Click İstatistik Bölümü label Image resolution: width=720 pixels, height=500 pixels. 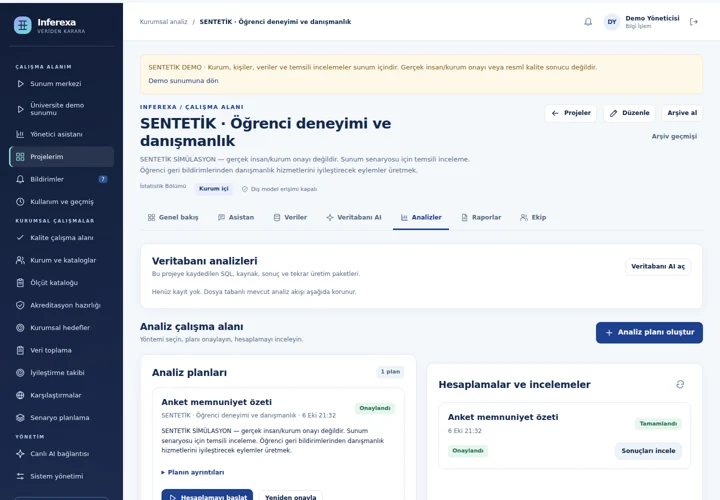(163, 186)
